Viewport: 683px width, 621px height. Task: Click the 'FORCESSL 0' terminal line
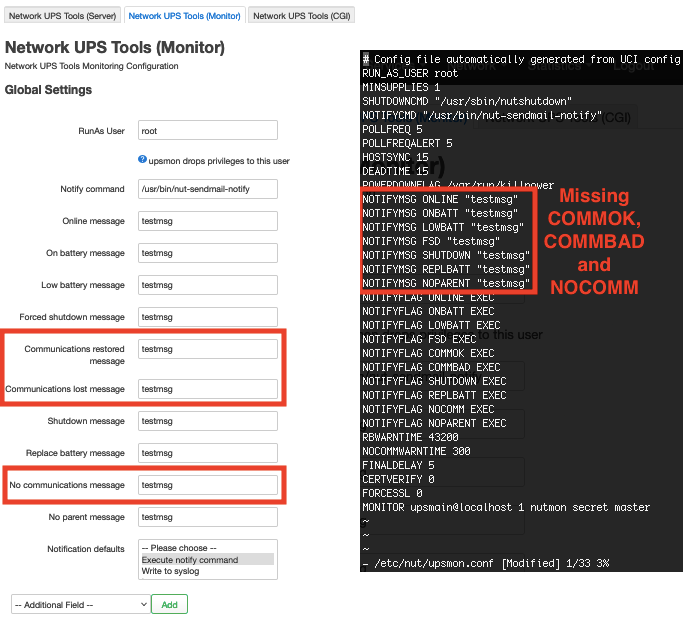392,493
